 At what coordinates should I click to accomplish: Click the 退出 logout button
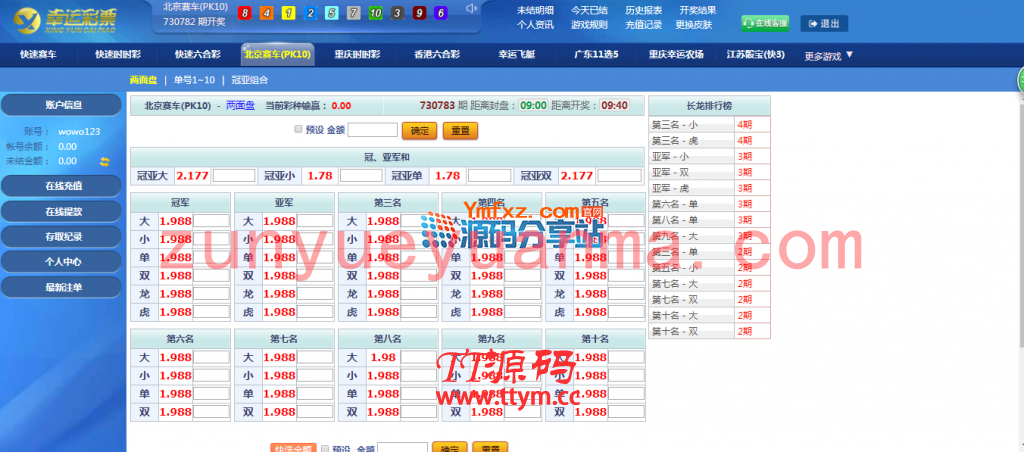point(824,24)
